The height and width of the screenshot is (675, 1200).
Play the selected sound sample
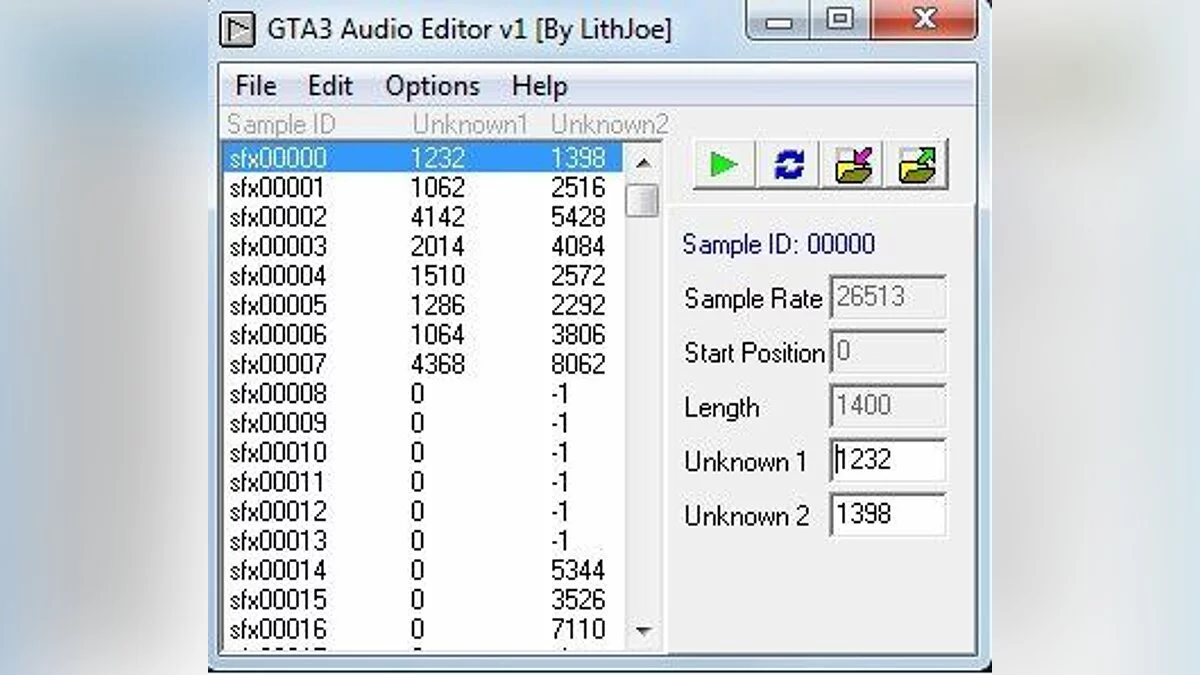723,165
